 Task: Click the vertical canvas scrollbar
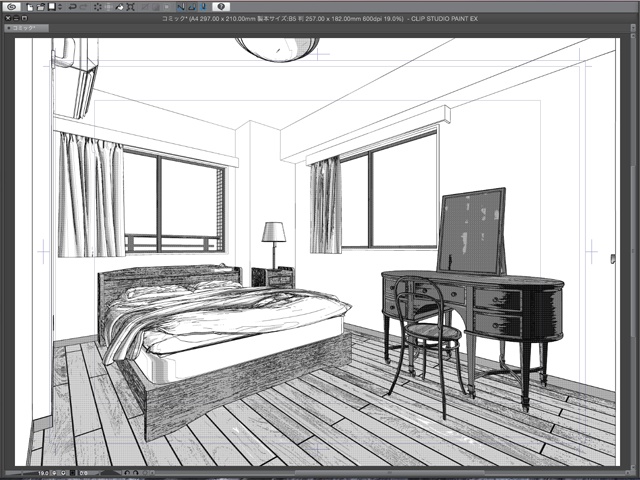[633, 249]
